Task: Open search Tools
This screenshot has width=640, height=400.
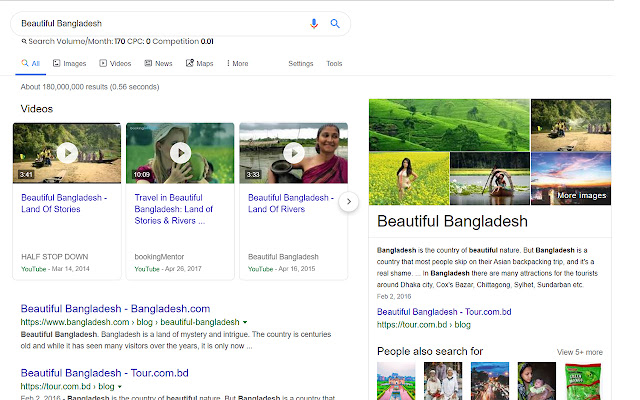Action: 334,64
